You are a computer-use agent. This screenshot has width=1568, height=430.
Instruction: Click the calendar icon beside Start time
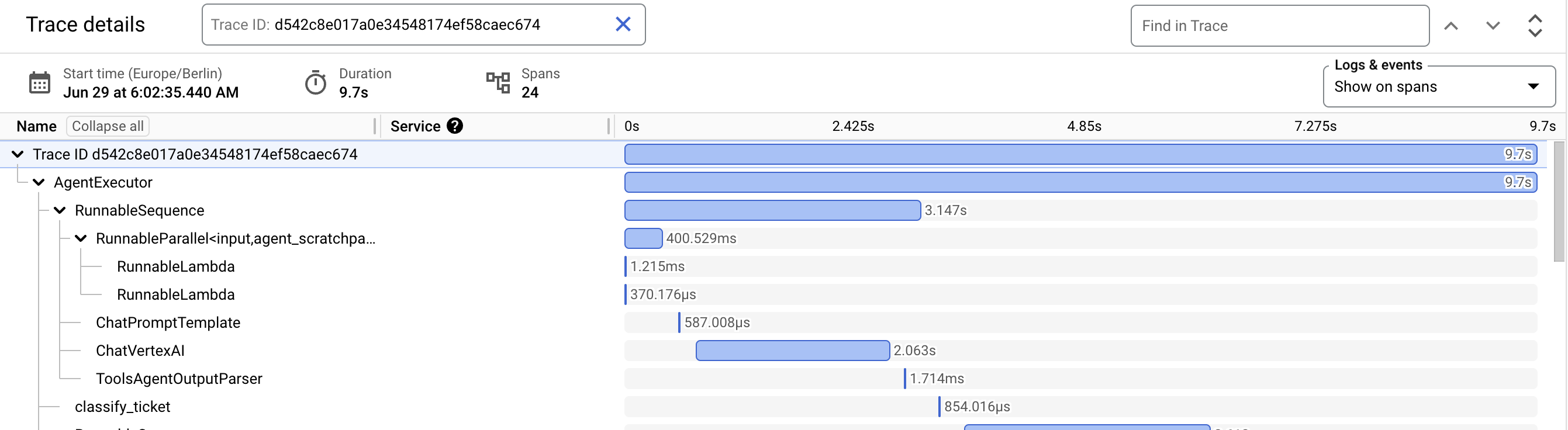coord(40,83)
